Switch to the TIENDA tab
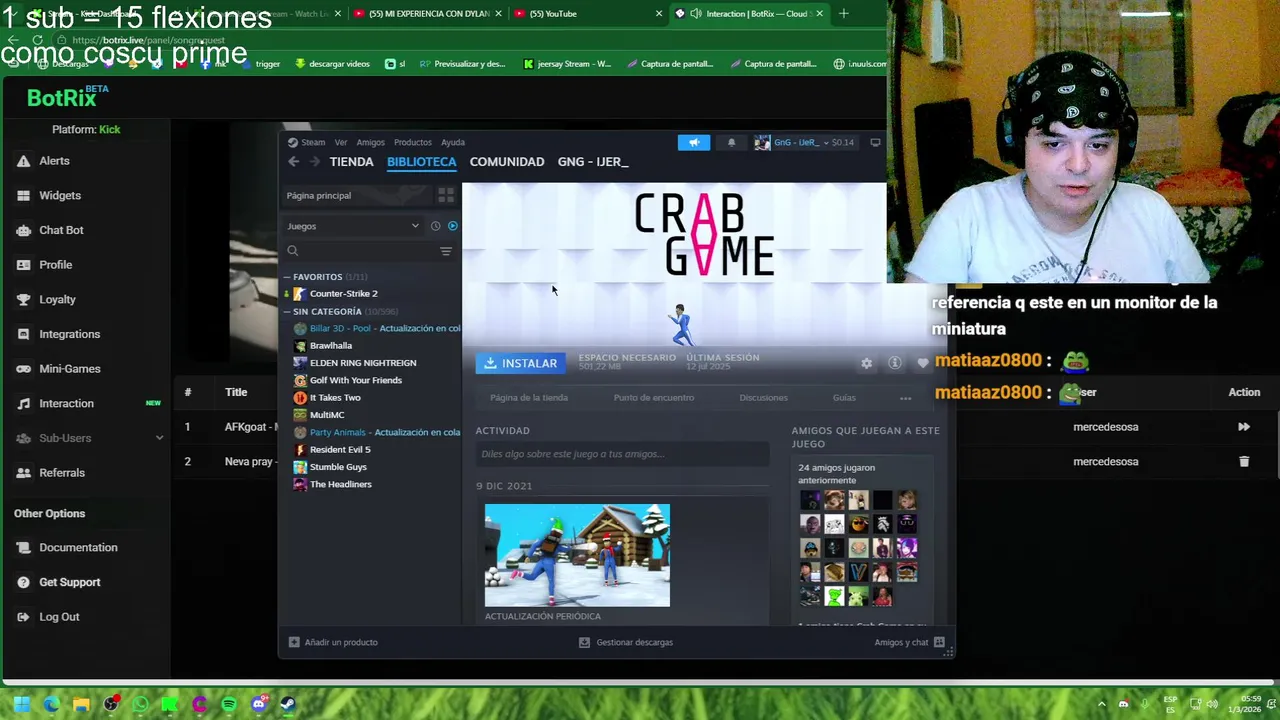The width and height of the screenshot is (1280, 720). tap(352, 161)
